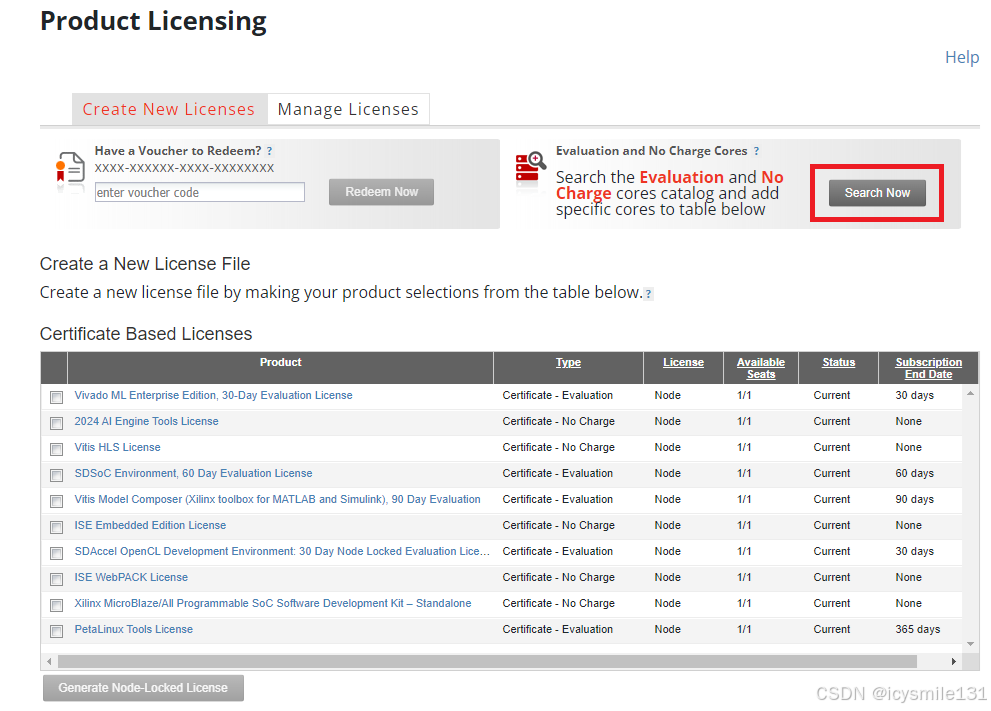Open the Manage Licenses tab
Screen dimensions: 991x711
(x=348, y=109)
